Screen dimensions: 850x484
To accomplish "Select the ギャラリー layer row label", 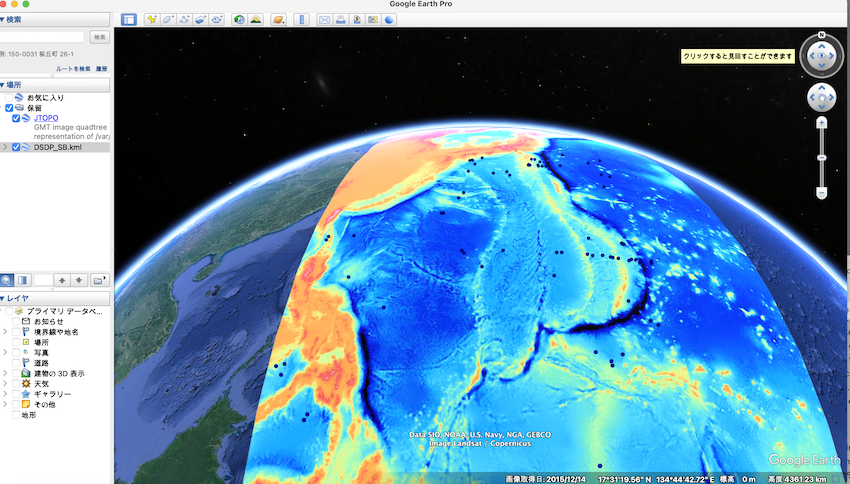I will click(x=53, y=394).
